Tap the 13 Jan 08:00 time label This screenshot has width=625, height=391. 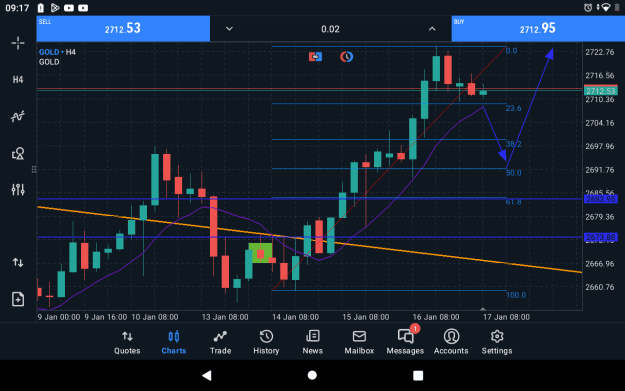click(225, 317)
